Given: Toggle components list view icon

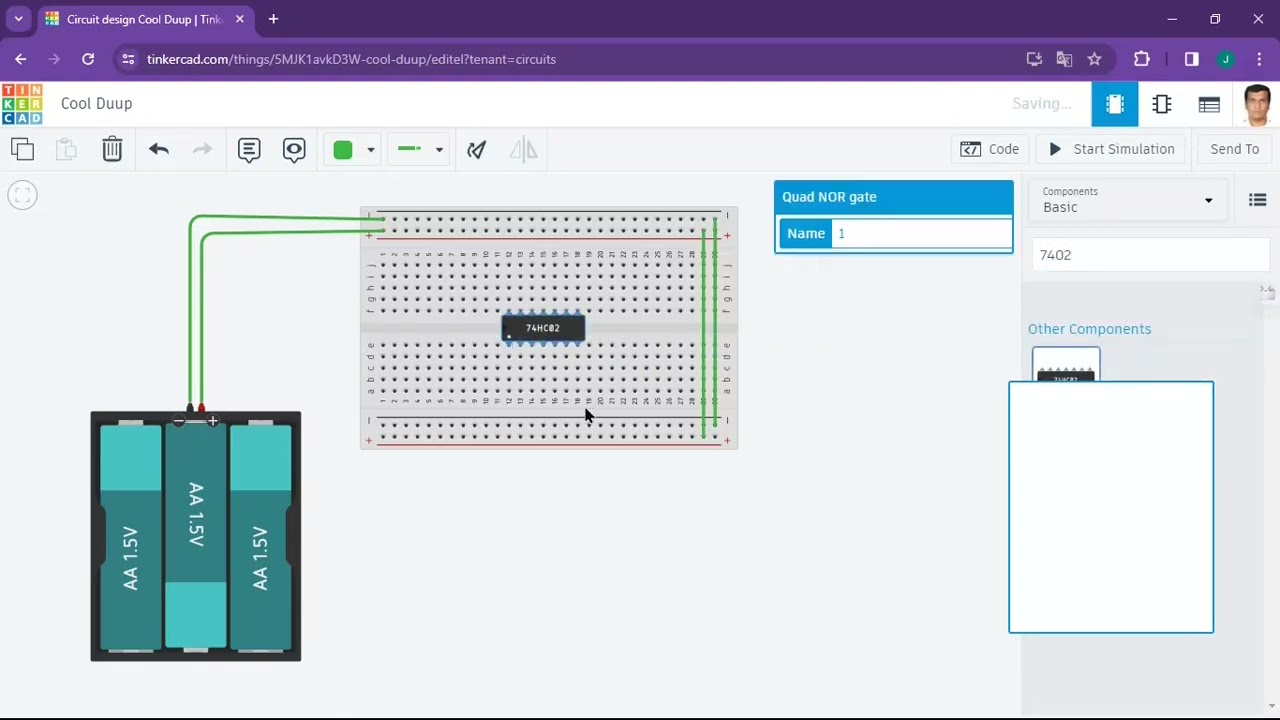Looking at the screenshot, I should [1258, 200].
